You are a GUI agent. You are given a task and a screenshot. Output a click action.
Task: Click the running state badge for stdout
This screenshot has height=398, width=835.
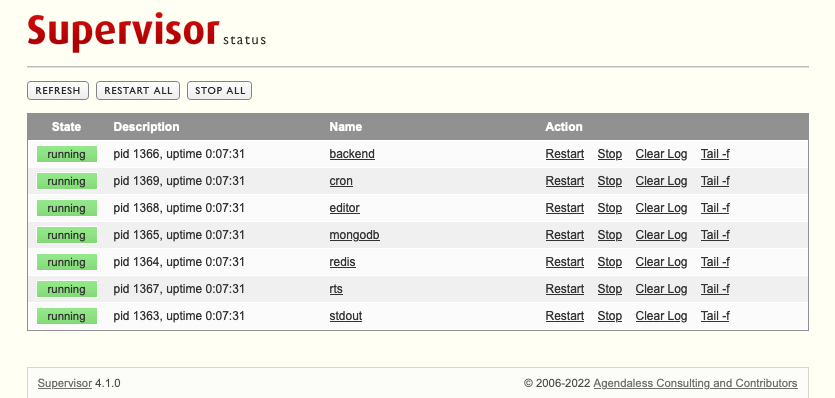(x=67, y=316)
